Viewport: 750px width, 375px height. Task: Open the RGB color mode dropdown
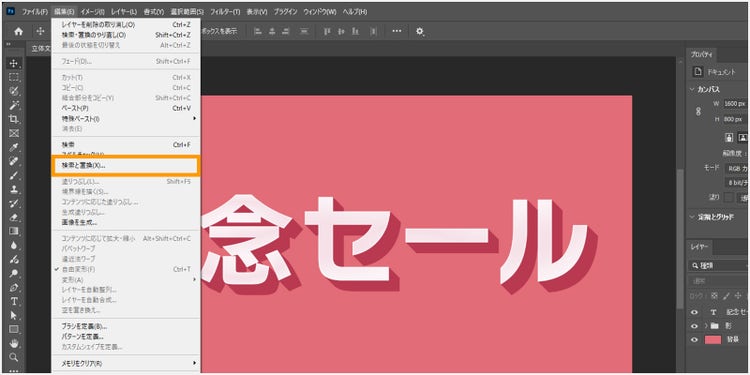tap(737, 168)
